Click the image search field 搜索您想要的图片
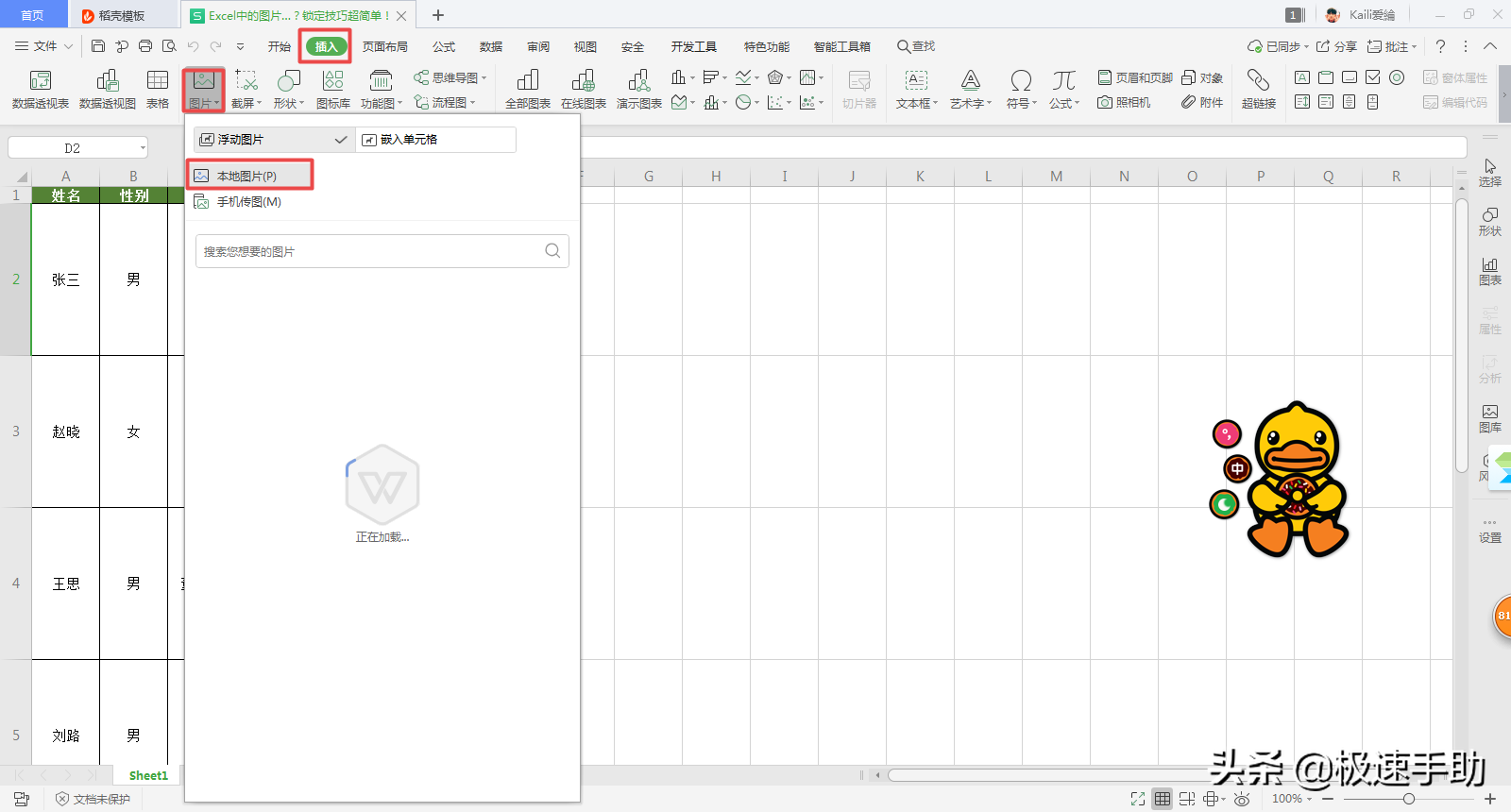The height and width of the screenshot is (812, 1511). click(x=382, y=251)
